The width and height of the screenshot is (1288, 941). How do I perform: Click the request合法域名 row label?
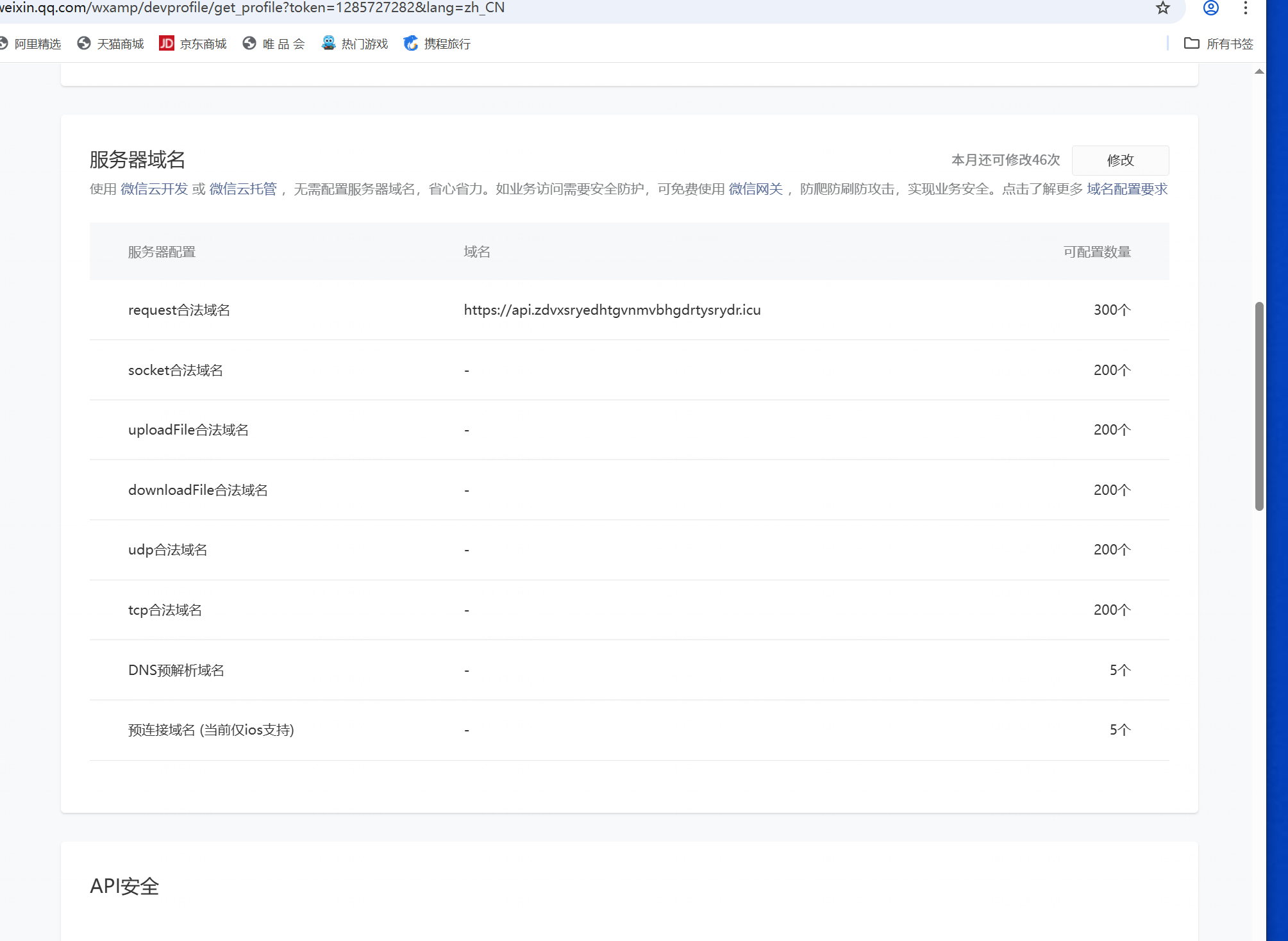click(x=179, y=310)
